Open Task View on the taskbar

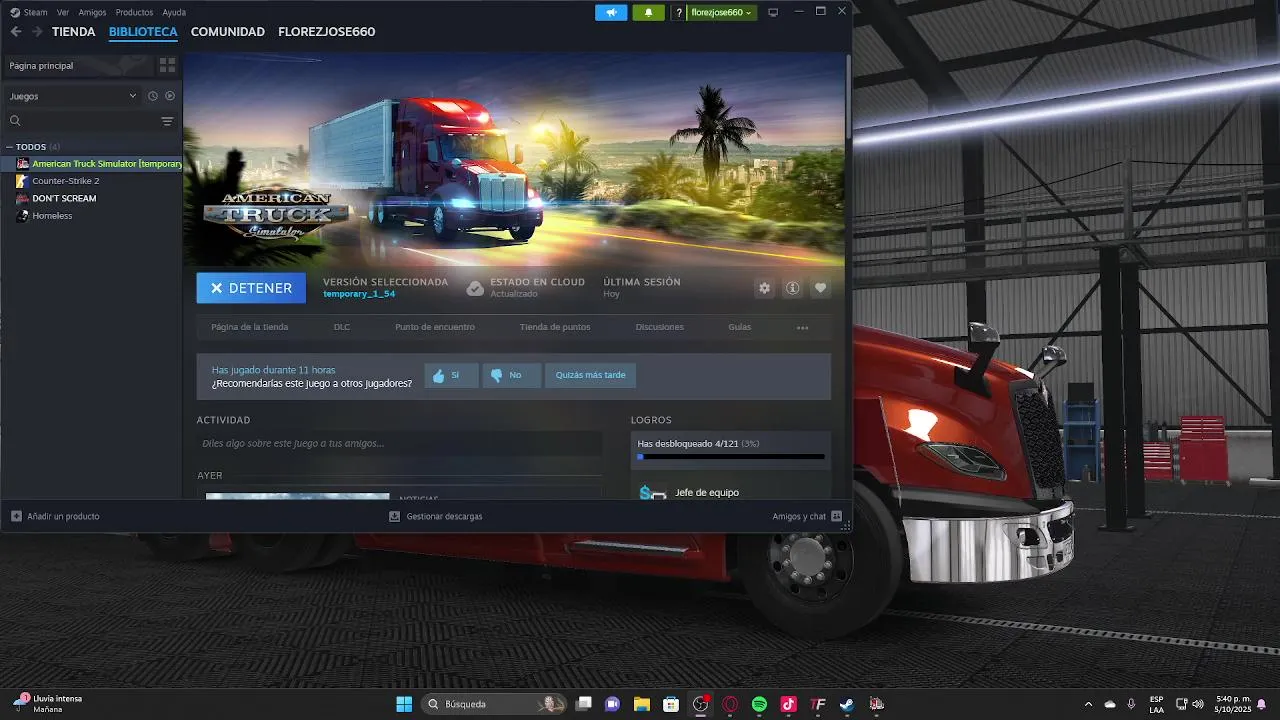click(x=584, y=704)
